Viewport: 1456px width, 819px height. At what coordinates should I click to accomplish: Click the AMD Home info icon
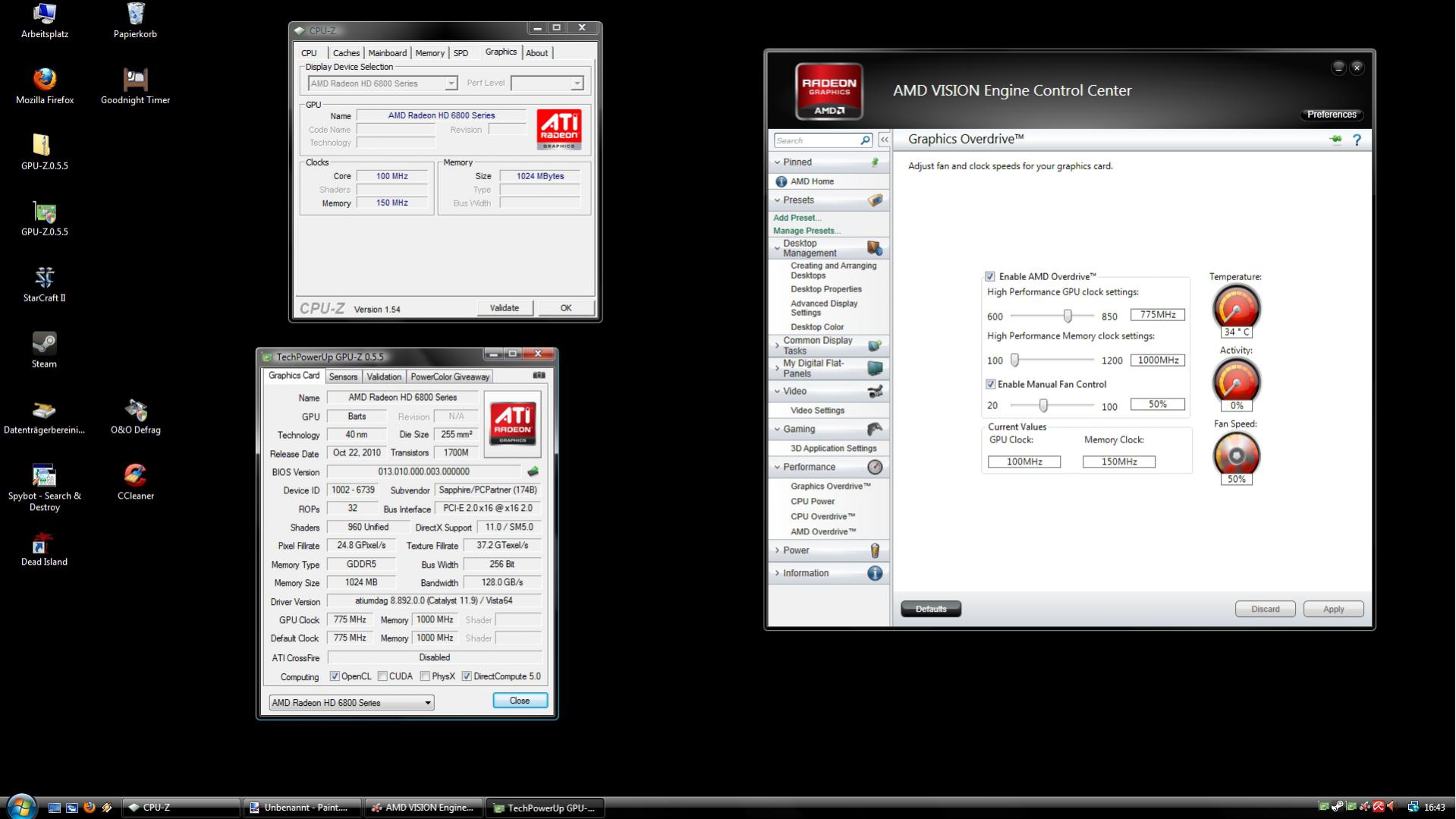point(781,181)
